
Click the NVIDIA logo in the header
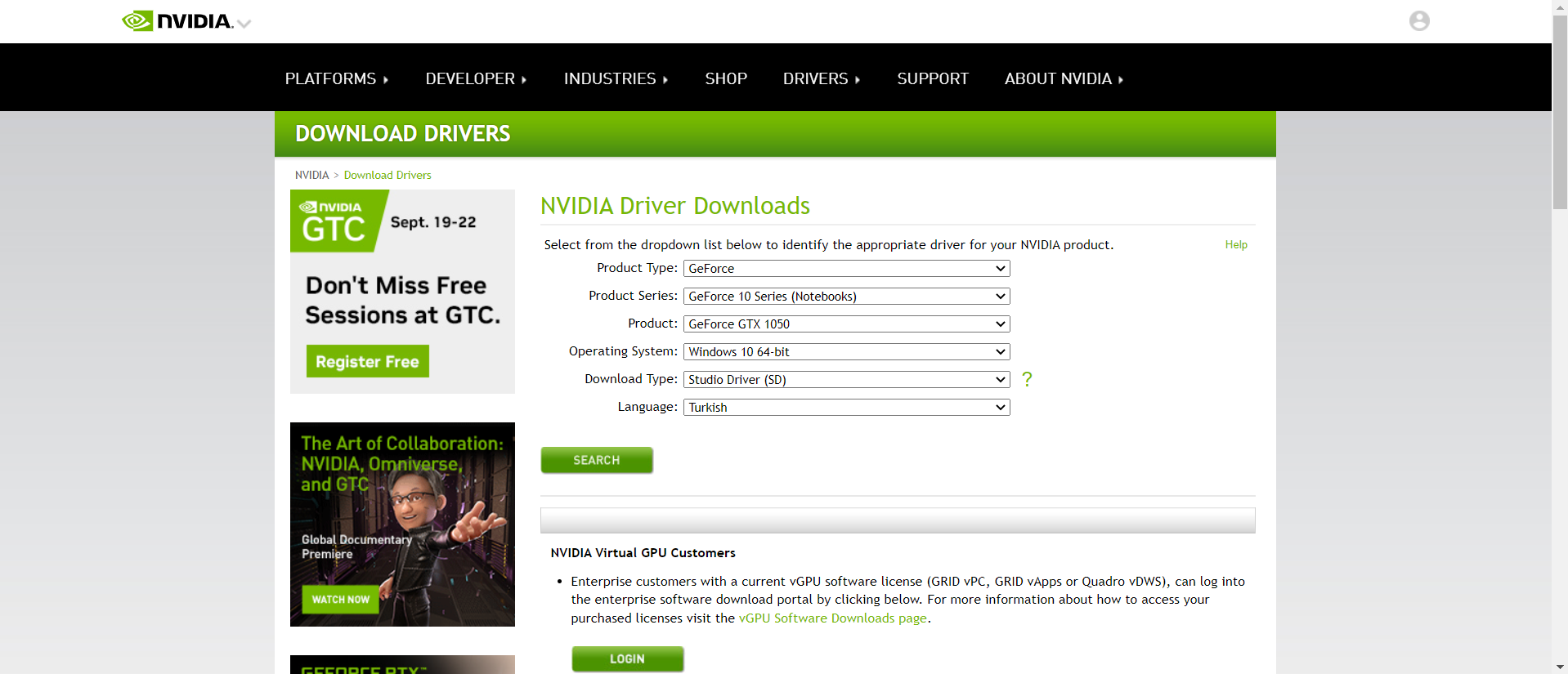click(x=177, y=21)
